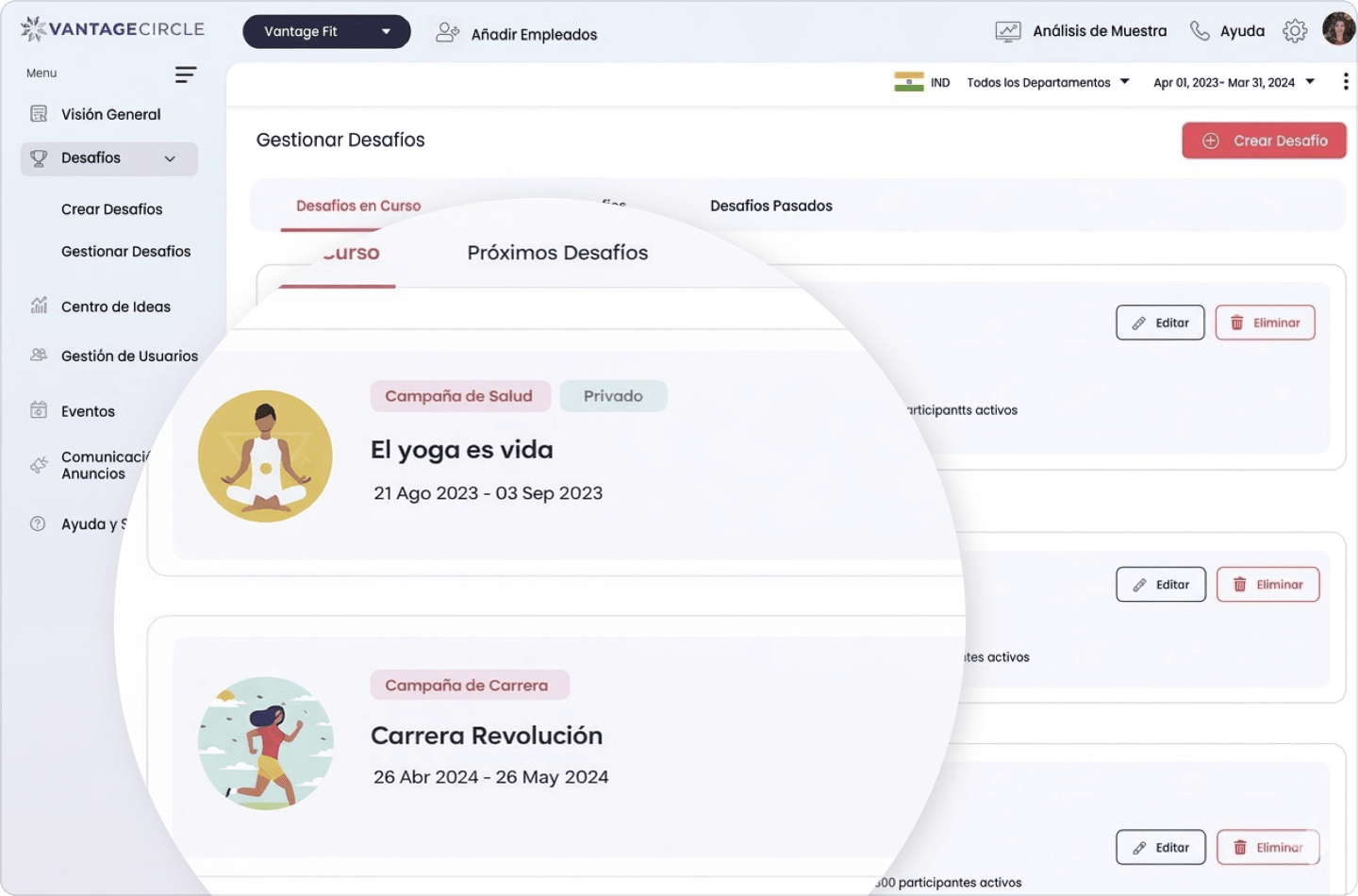Screen dimensions: 1358x896
Task: Open Análisis de Muestra chart icon
Action: point(1008,31)
